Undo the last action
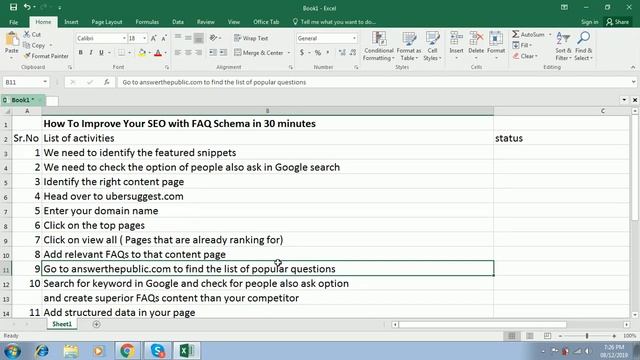Screen dimensions: 640x360 (27, 7)
